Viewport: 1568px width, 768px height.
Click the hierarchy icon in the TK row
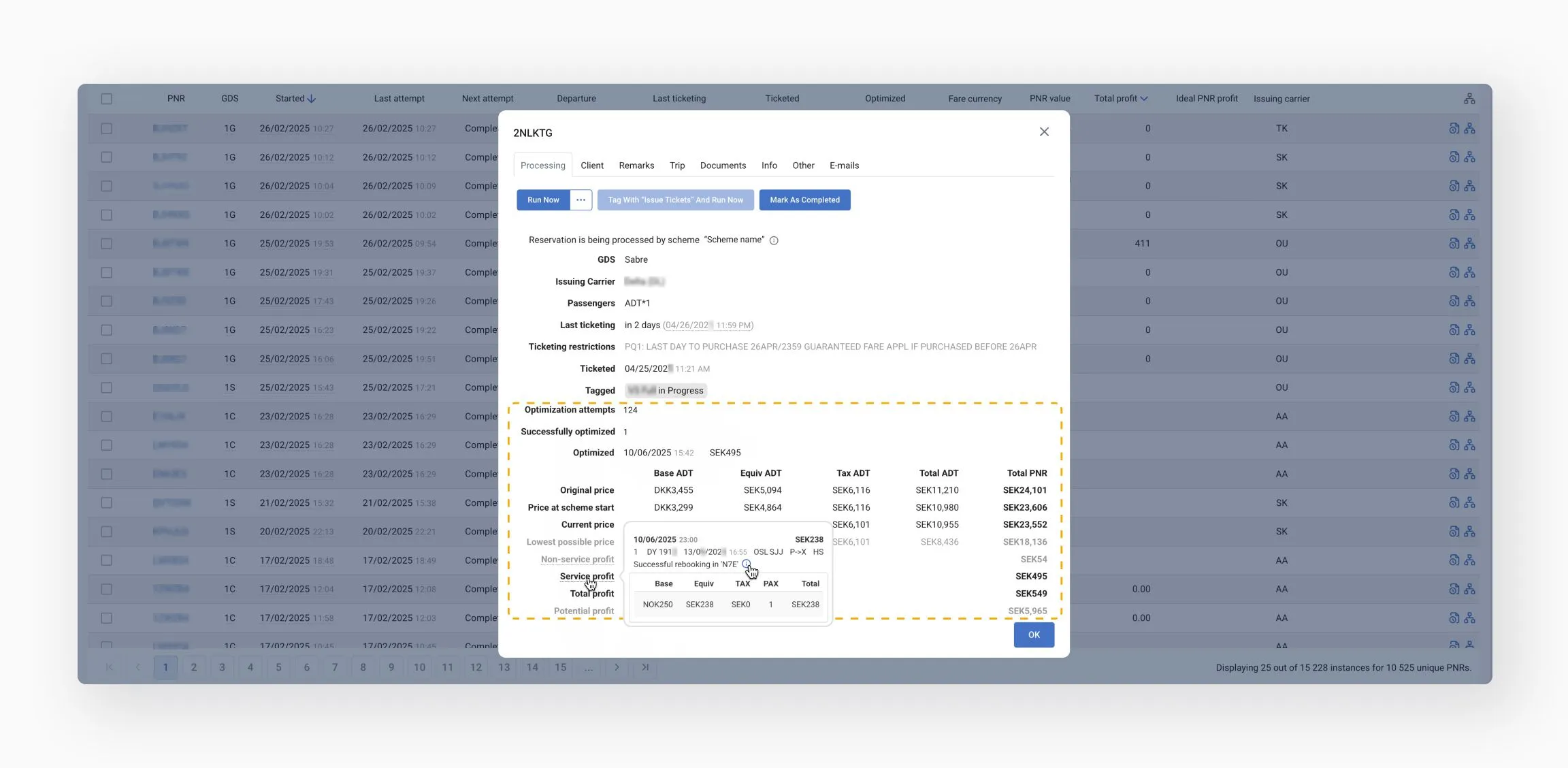[1470, 129]
